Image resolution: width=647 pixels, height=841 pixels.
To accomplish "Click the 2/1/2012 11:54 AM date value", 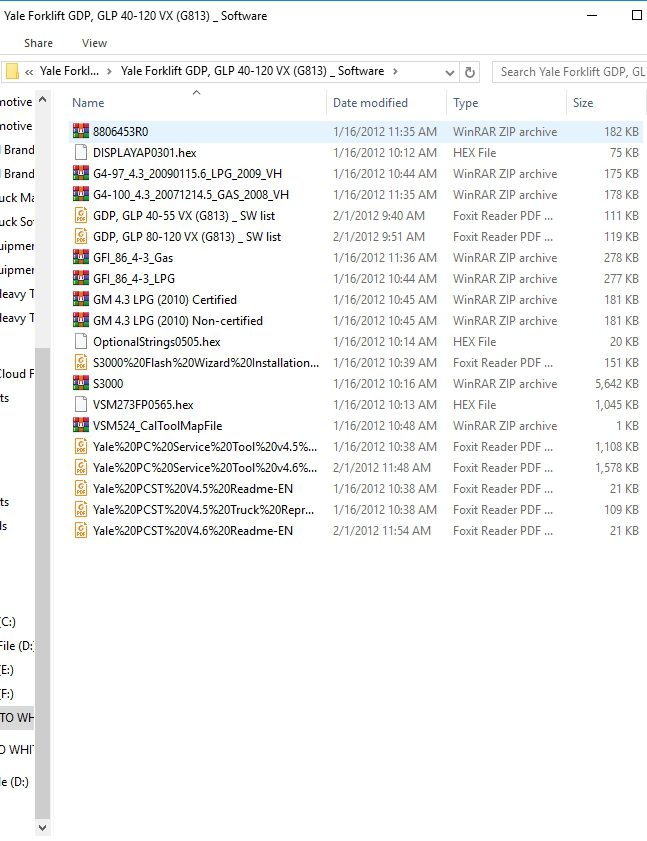I will point(381,530).
